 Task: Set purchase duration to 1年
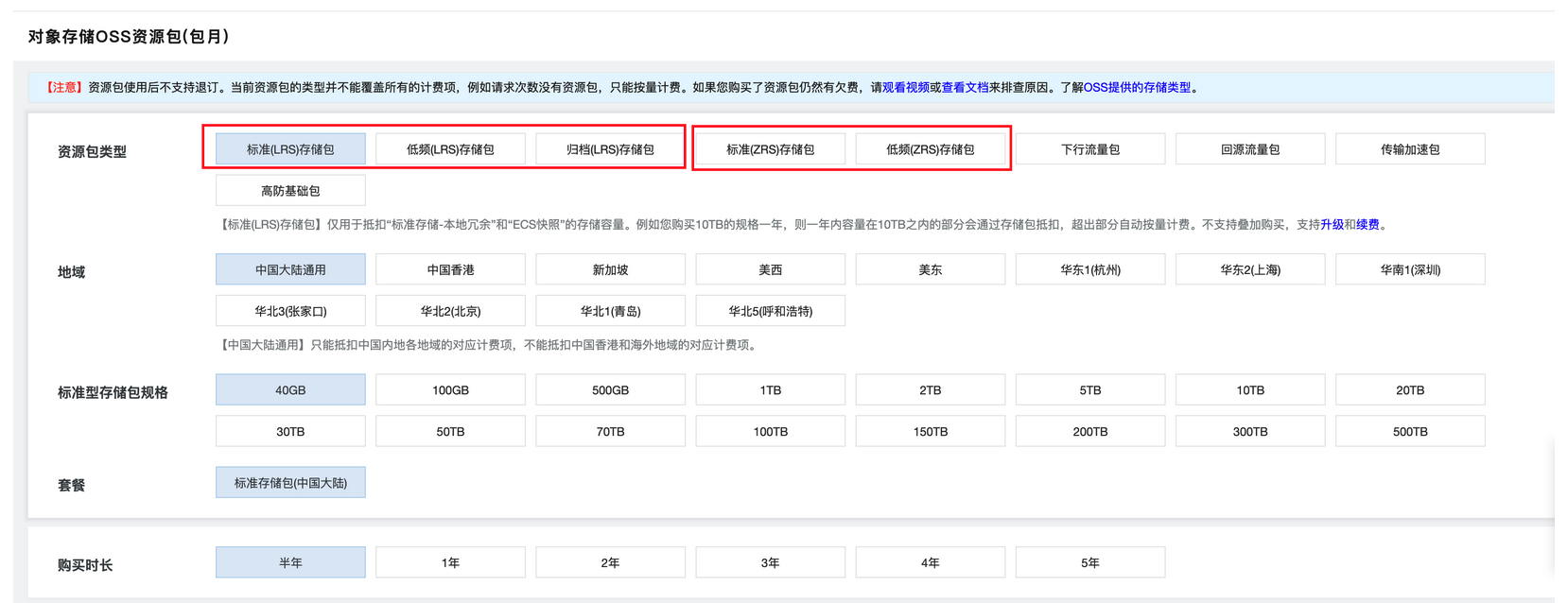[x=450, y=562]
